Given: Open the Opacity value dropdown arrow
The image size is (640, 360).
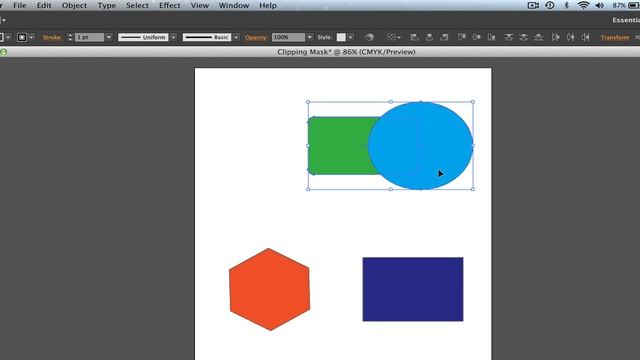Looking at the screenshot, I should coord(309,37).
